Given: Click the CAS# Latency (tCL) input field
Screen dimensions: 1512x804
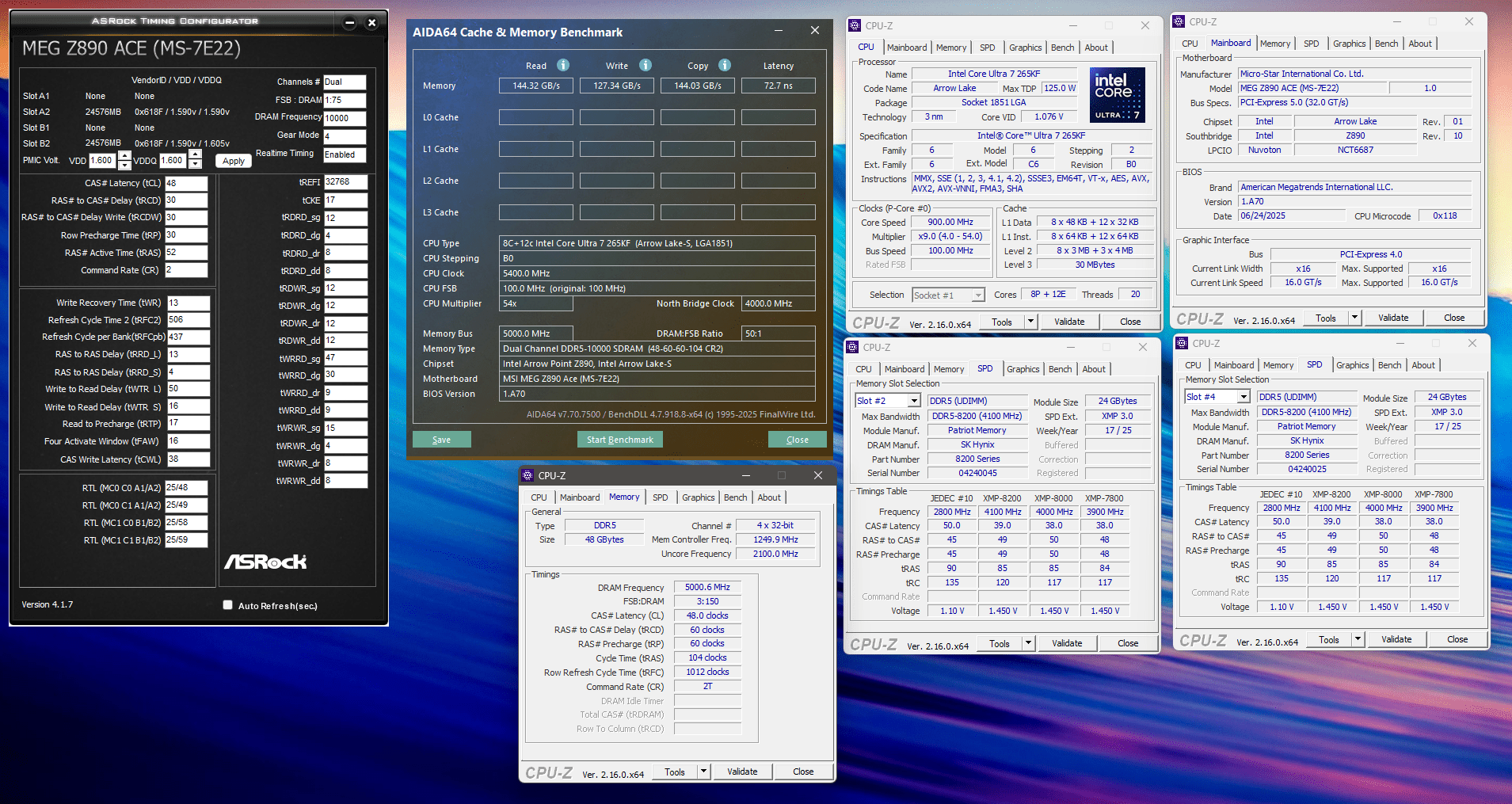Looking at the screenshot, I should tap(186, 183).
